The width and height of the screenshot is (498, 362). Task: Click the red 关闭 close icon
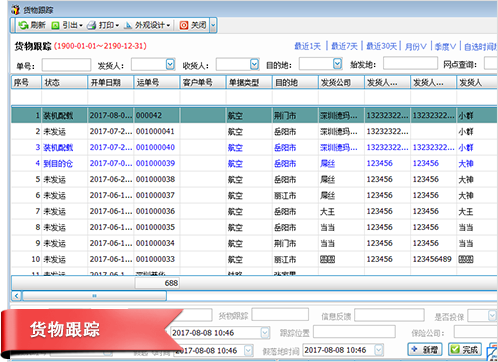click(184, 25)
